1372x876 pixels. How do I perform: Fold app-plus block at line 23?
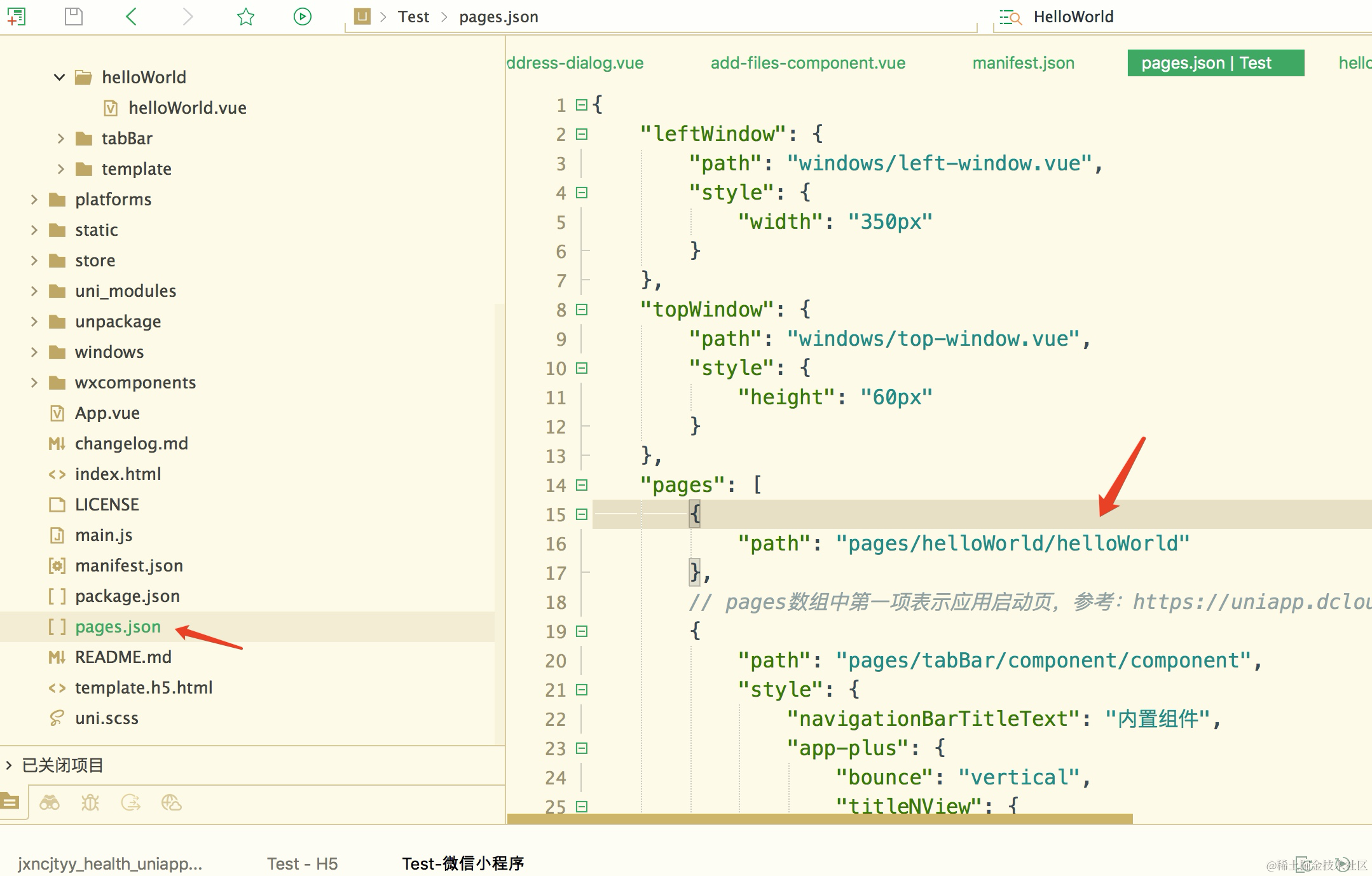582,748
